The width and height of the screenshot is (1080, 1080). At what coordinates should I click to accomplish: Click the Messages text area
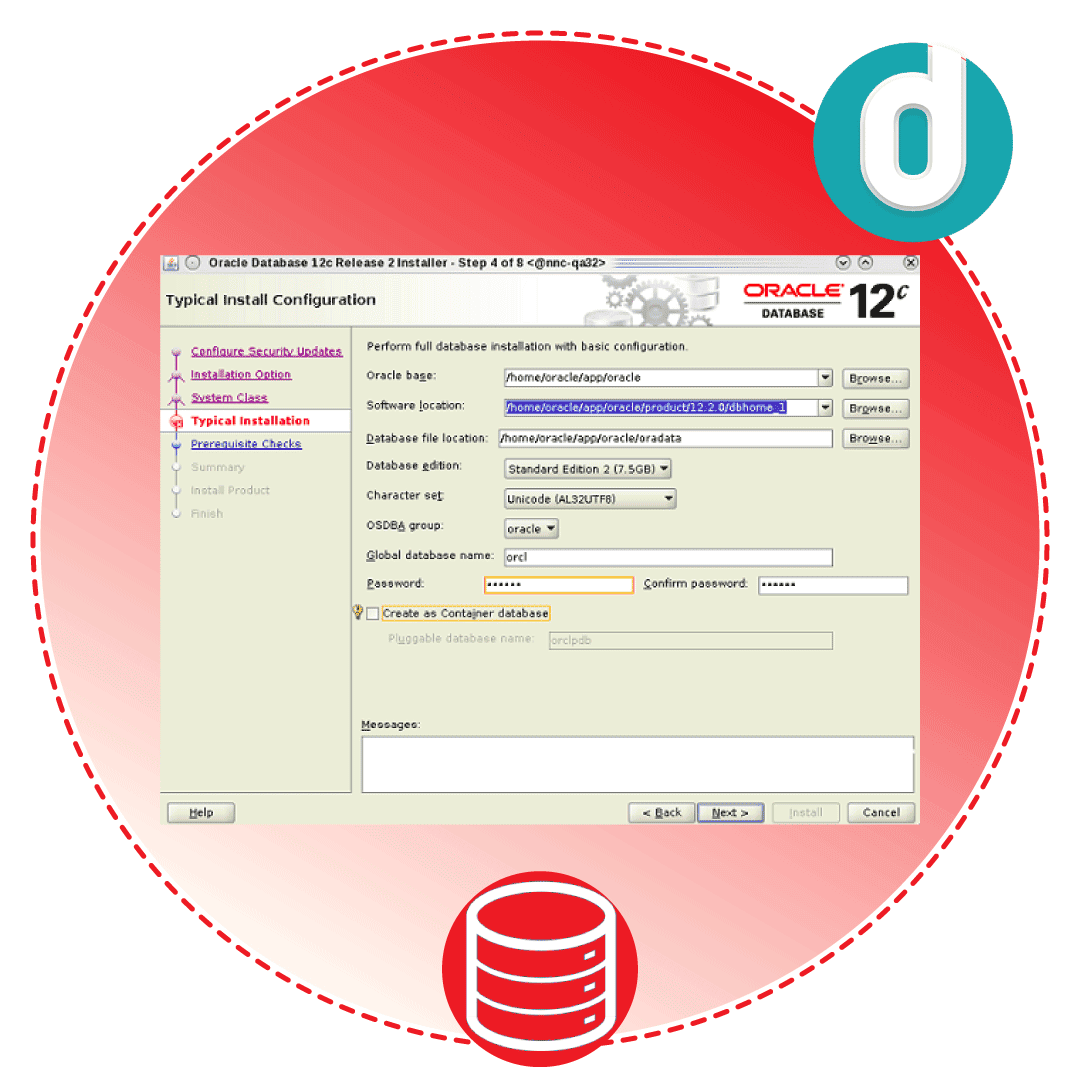tap(638, 764)
